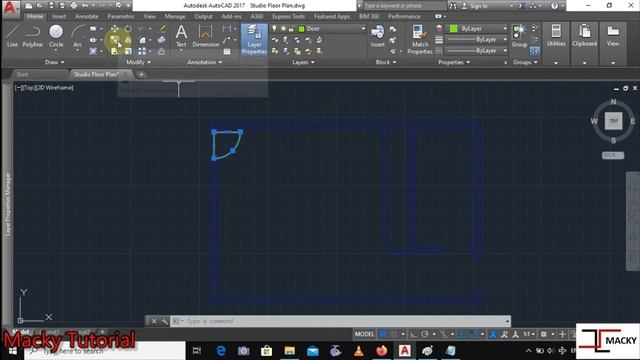Click the Mirror tool icon
640x360 pixels.
pyautogui.click(x=128, y=40)
